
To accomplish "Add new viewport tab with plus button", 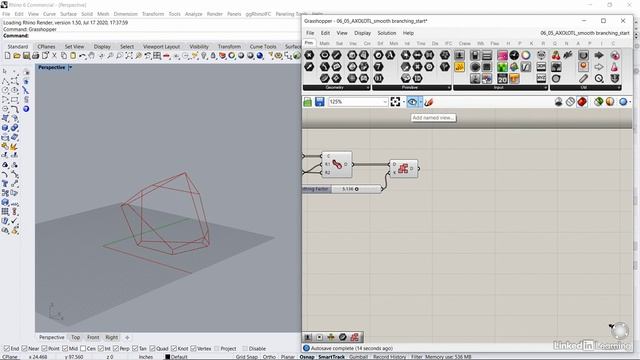I will [x=127, y=337].
